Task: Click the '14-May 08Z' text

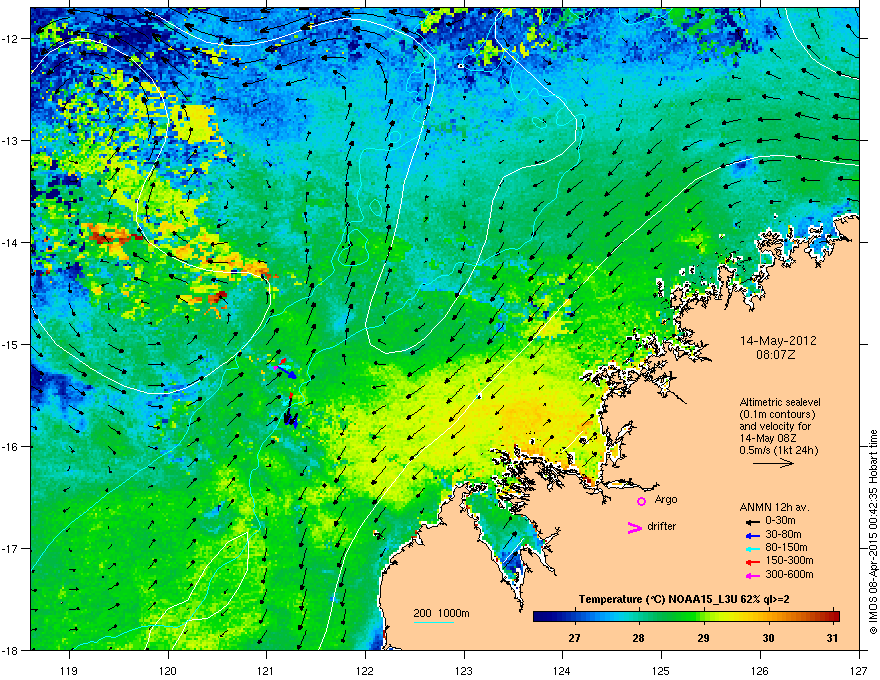Action: [768, 438]
